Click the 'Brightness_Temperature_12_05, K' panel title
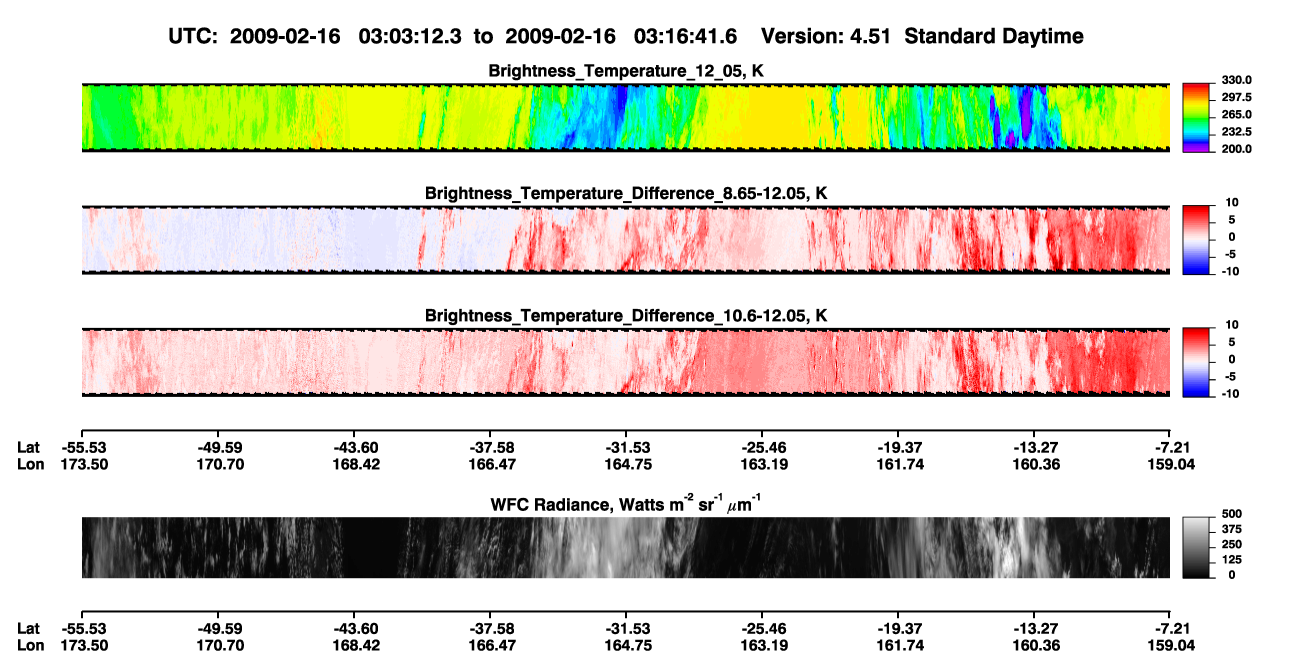The image size is (1300, 667). (x=626, y=71)
